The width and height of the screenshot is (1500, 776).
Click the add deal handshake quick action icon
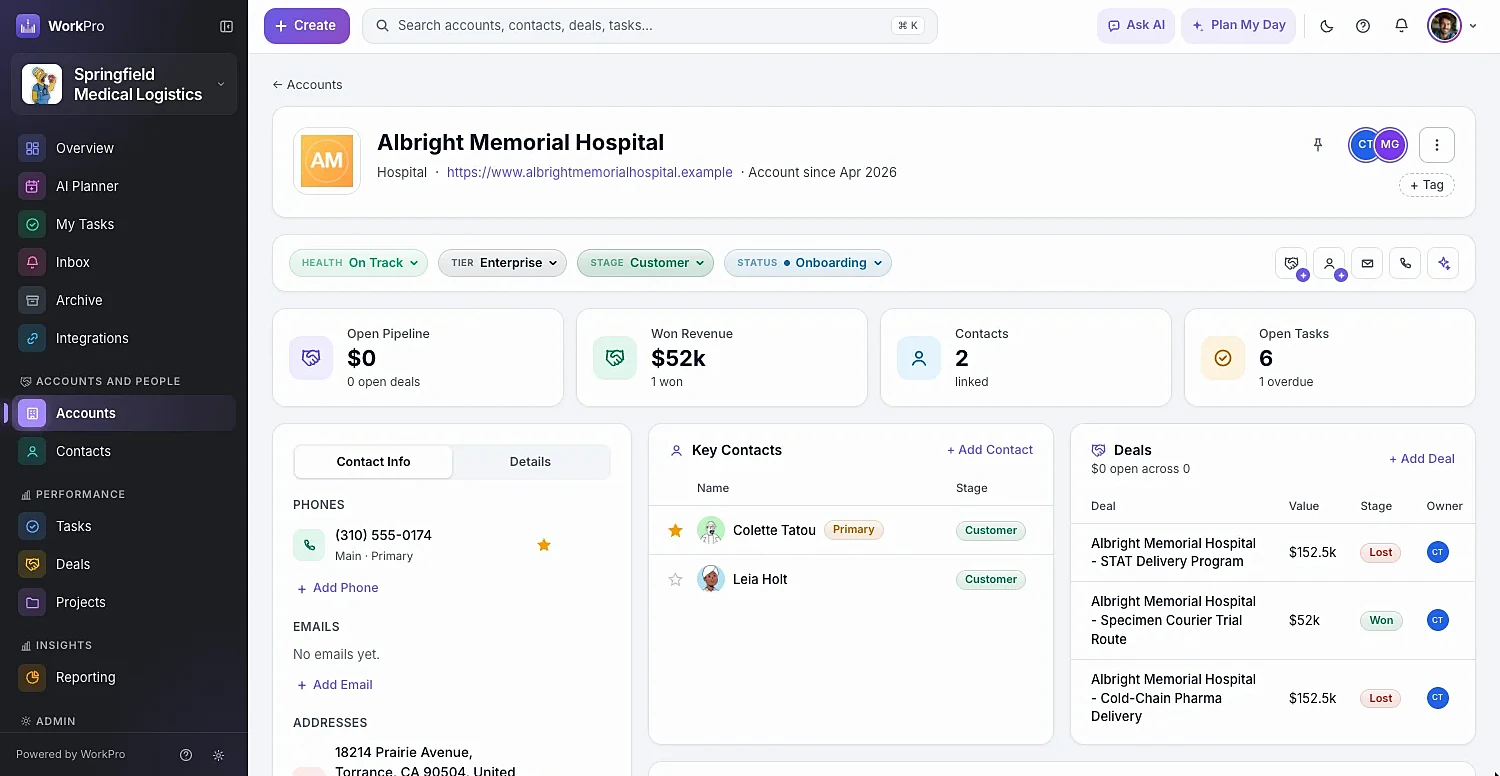(x=1291, y=263)
